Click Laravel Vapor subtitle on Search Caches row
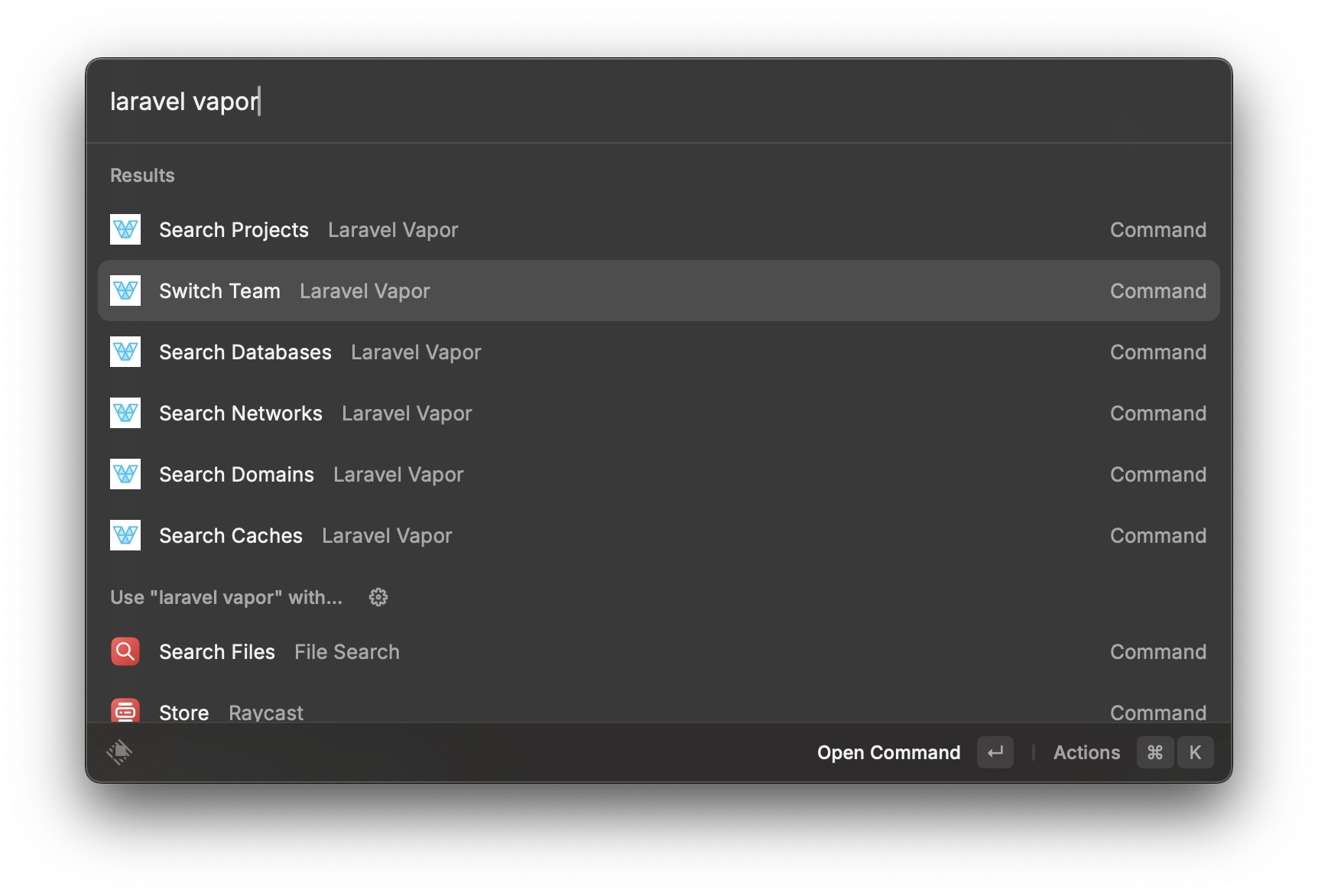This screenshot has width=1318, height=896. pyautogui.click(x=387, y=536)
